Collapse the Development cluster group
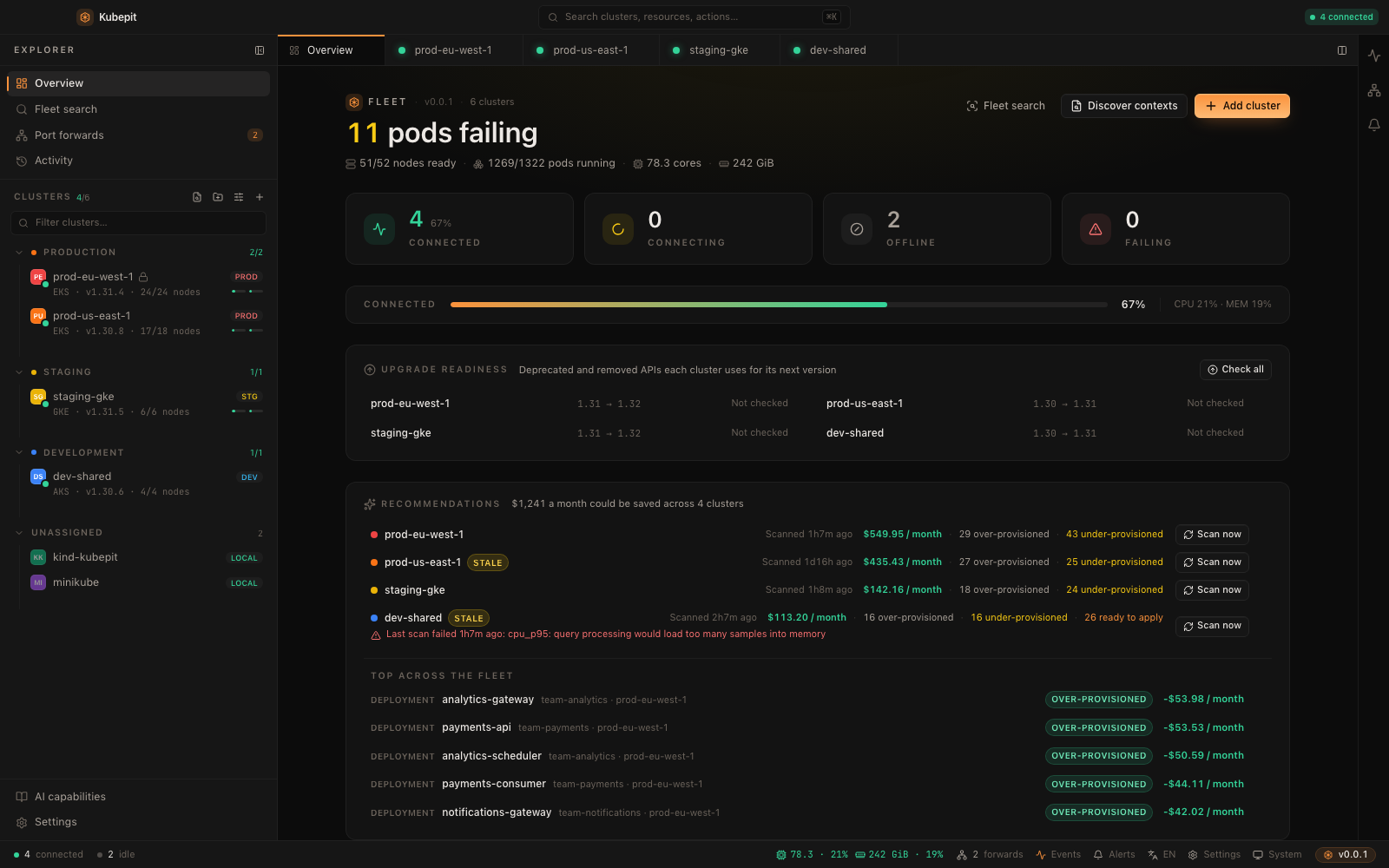The image size is (1389, 868). pos(19,453)
